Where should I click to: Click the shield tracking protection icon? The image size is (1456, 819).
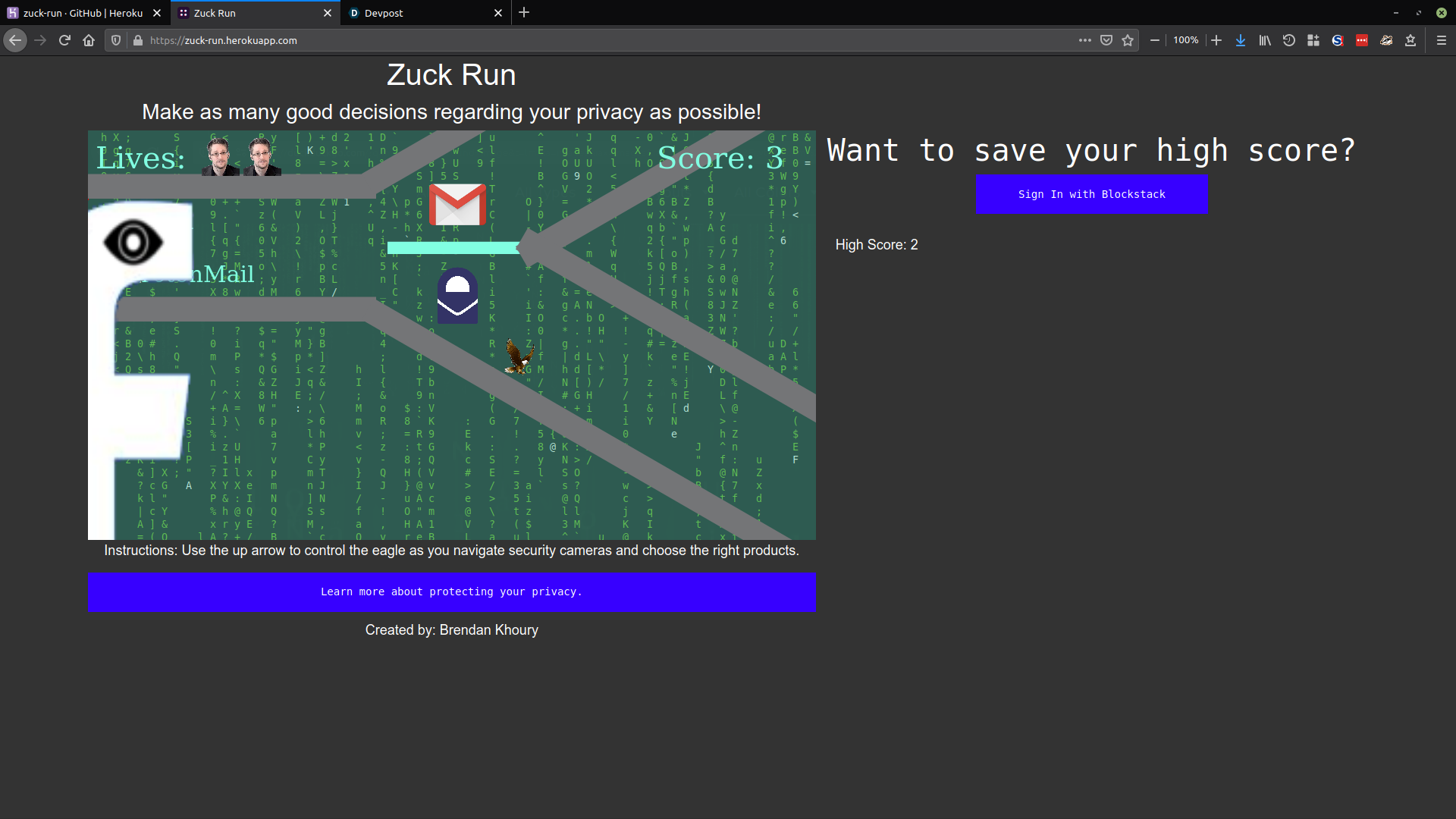tap(116, 40)
